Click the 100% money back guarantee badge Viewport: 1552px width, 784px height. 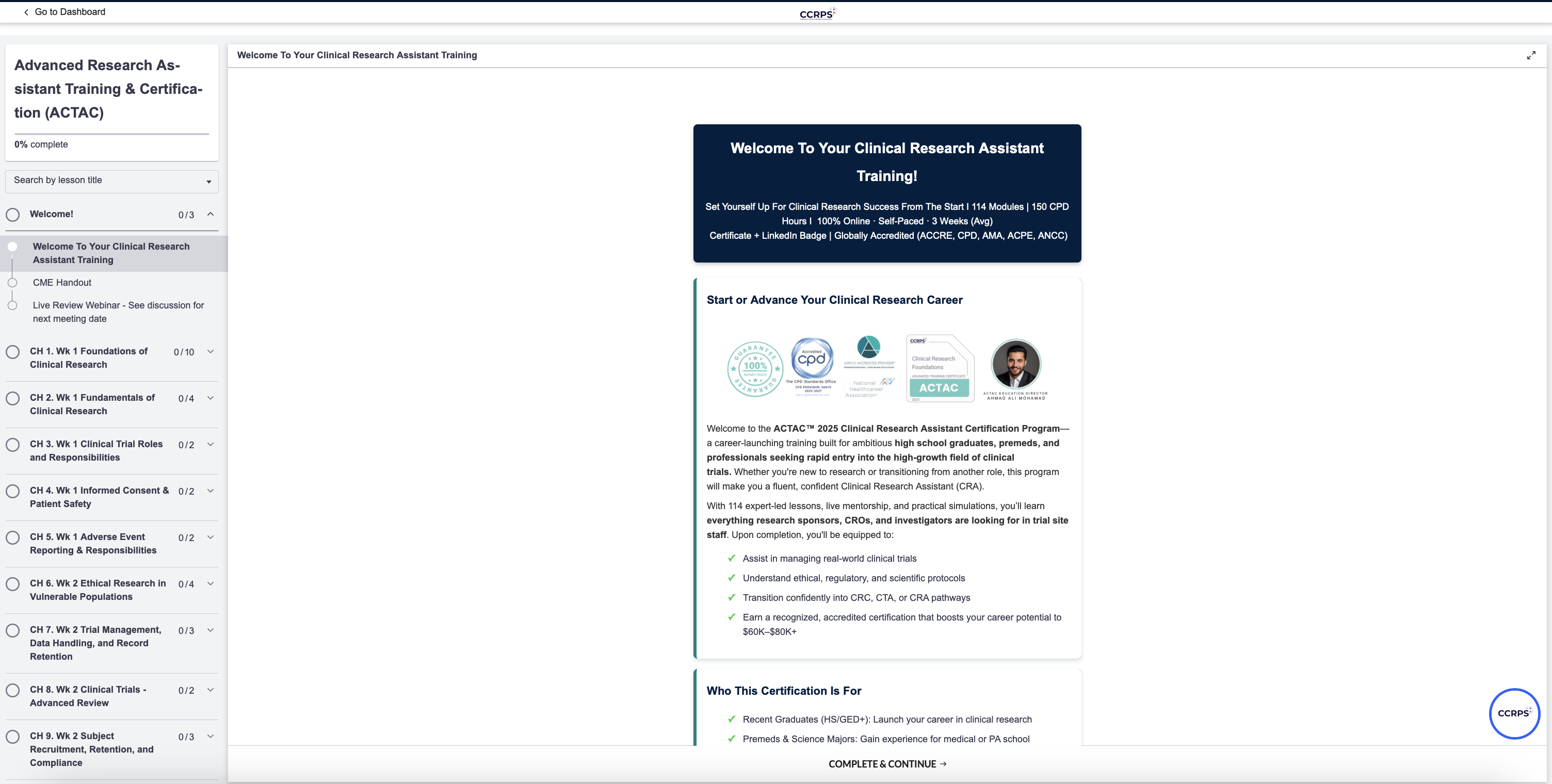click(755, 368)
